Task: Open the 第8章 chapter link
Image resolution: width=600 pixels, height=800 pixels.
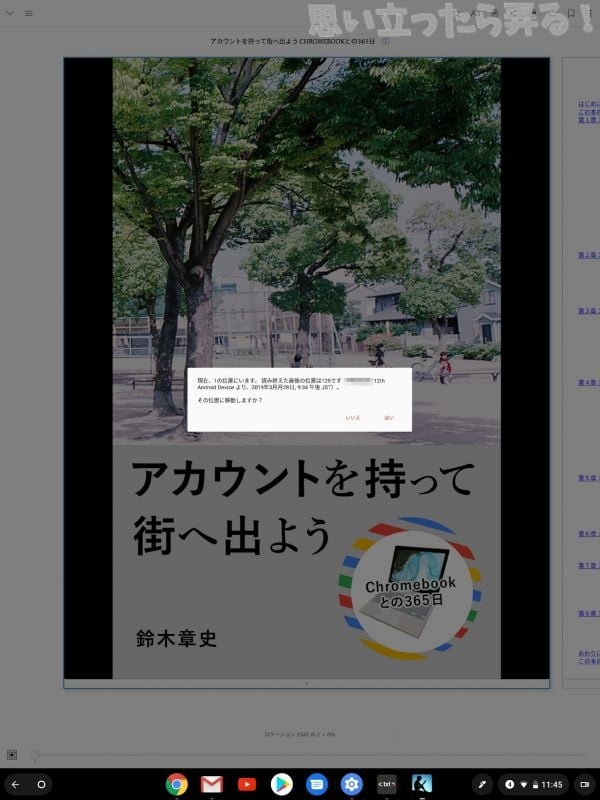Action: pos(589,613)
